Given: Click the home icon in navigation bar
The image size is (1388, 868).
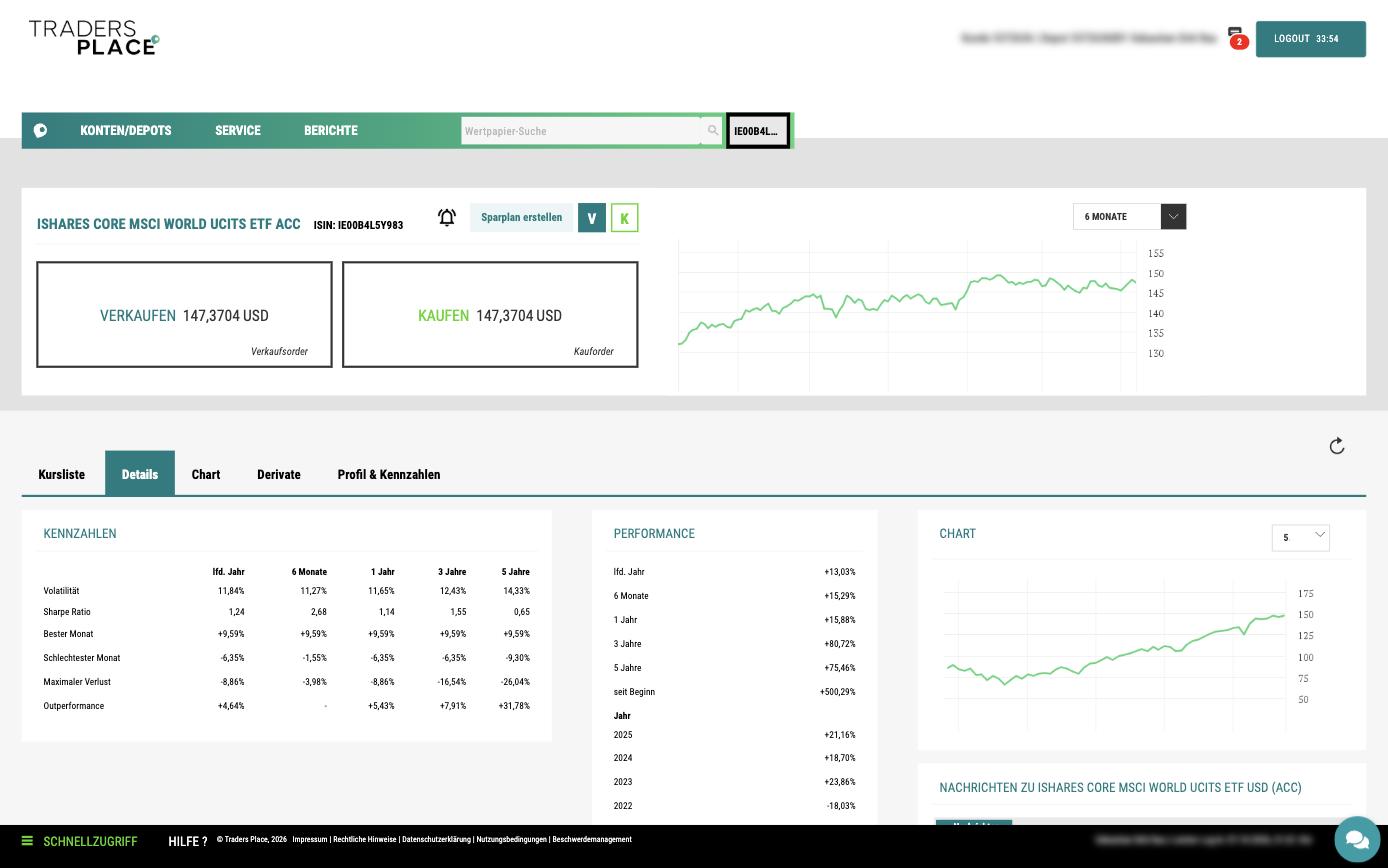Looking at the screenshot, I should 40,131.
